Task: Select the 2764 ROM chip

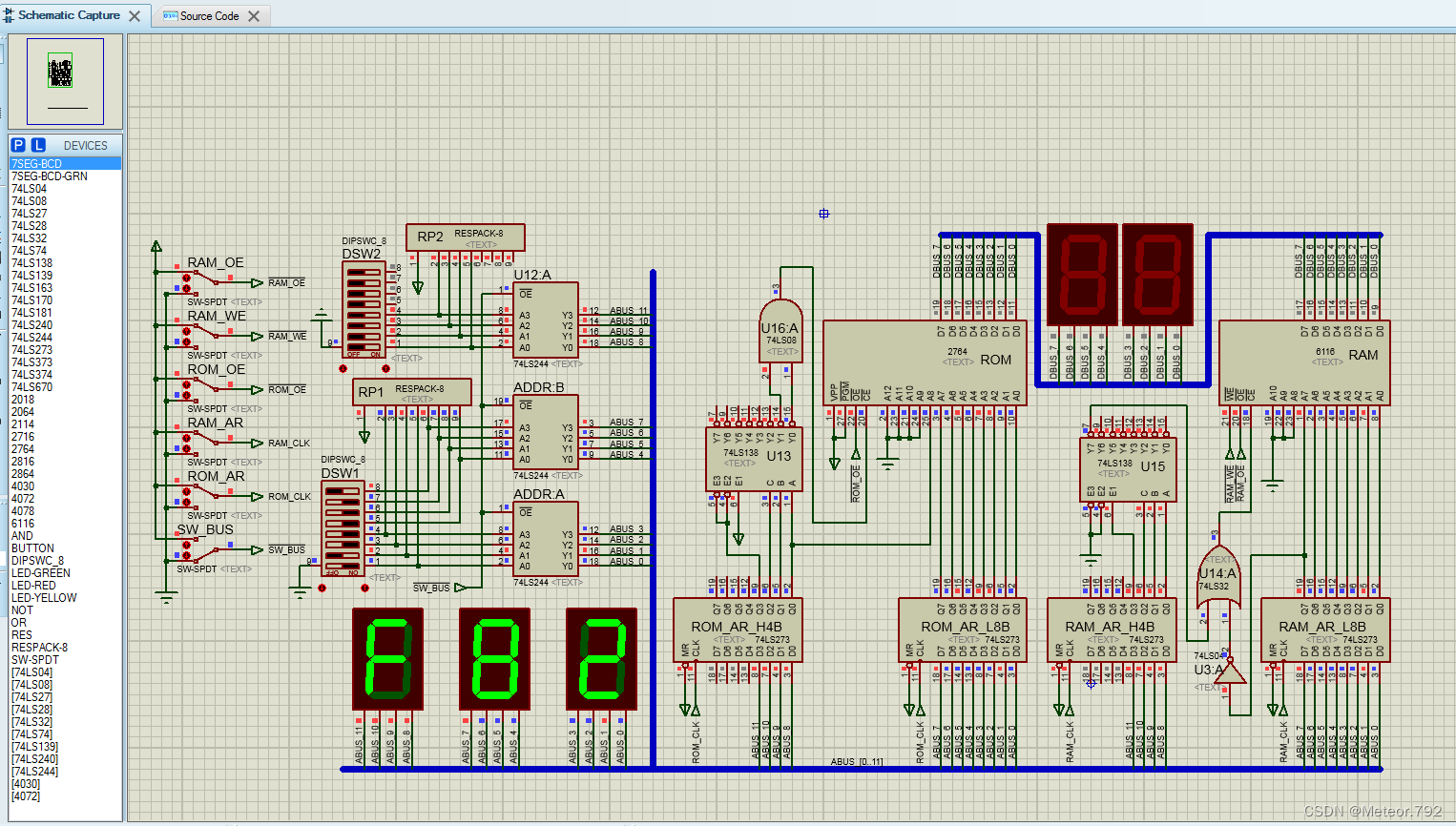Action: tap(925, 362)
